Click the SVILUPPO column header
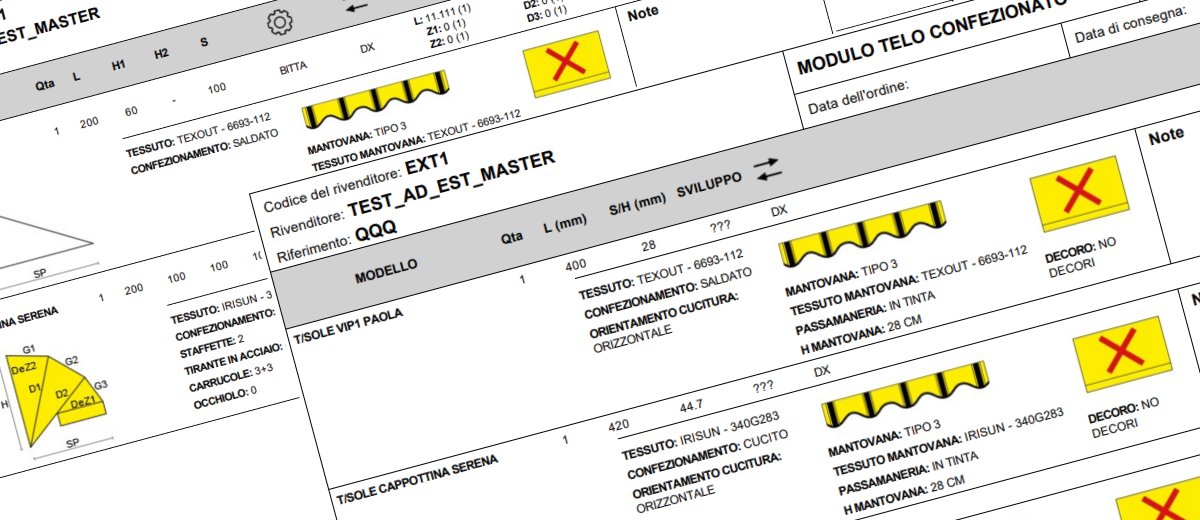The height and width of the screenshot is (520, 1200). (x=709, y=185)
